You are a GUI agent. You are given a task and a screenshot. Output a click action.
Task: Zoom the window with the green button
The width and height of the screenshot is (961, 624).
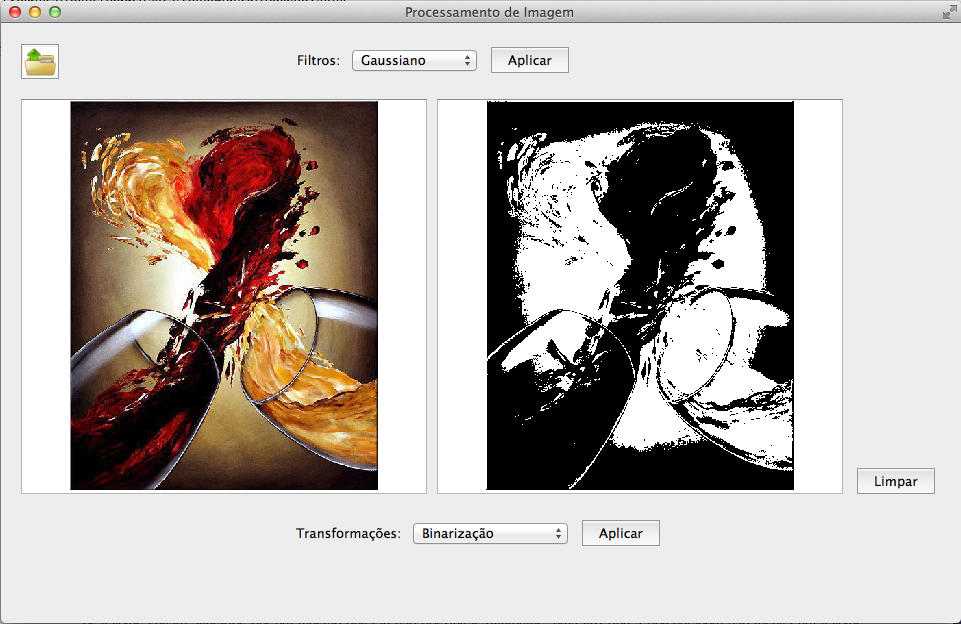point(55,12)
